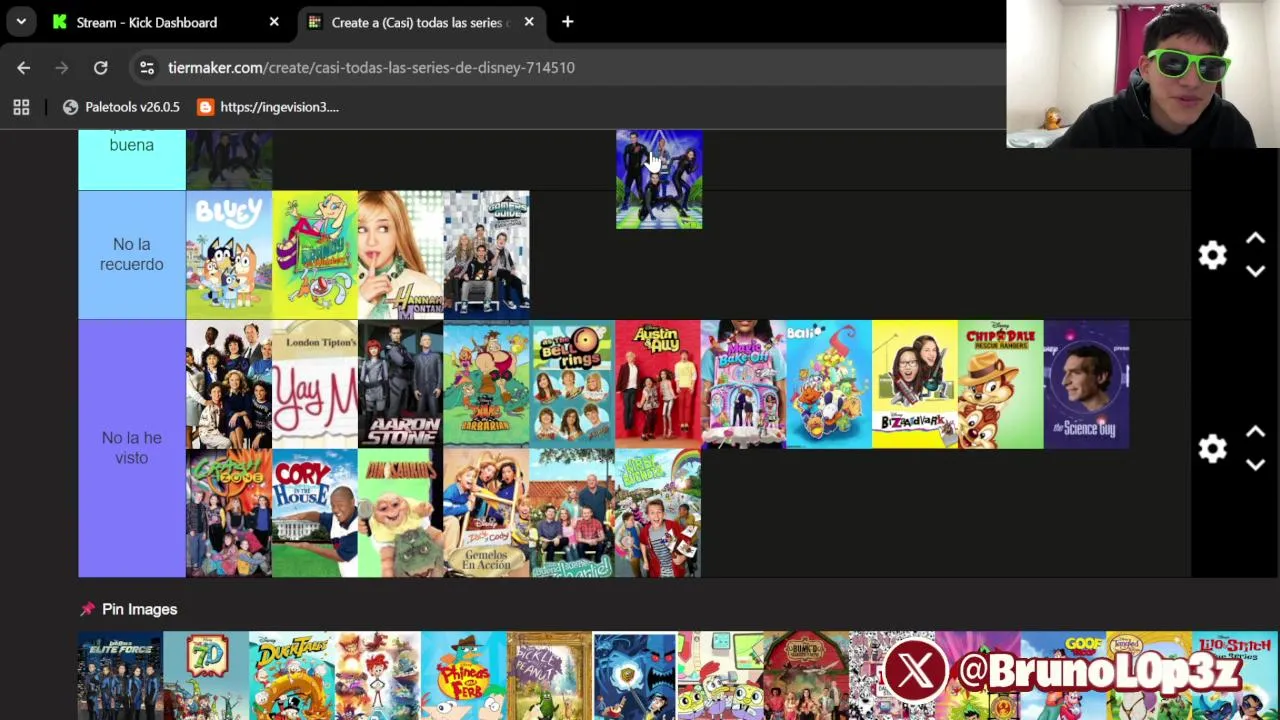
Task: Select the Austin & Ally thumbnail
Action: coord(658,384)
